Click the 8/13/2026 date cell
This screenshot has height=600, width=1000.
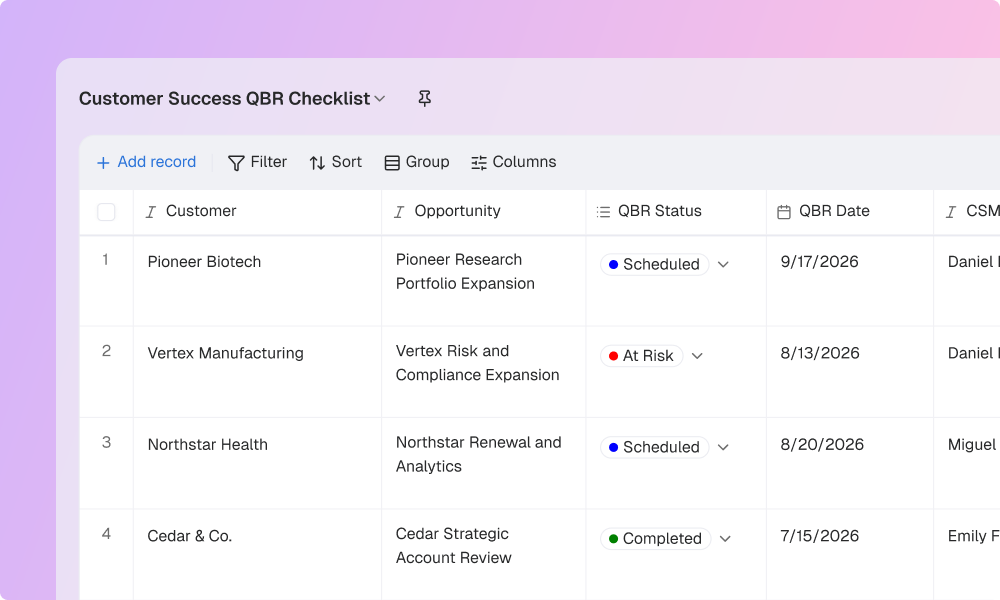point(849,372)
